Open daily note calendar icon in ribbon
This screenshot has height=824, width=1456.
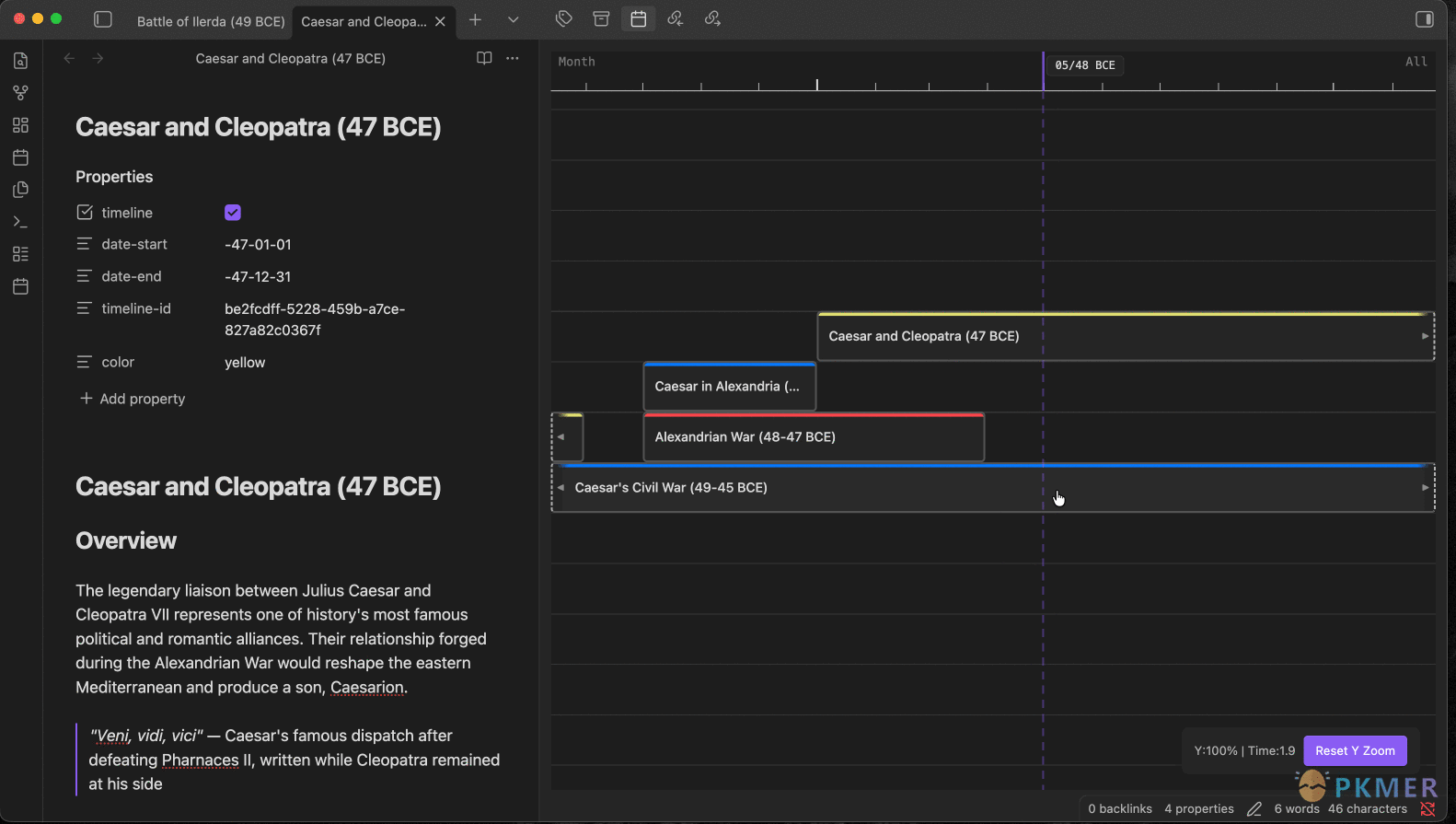20,157
